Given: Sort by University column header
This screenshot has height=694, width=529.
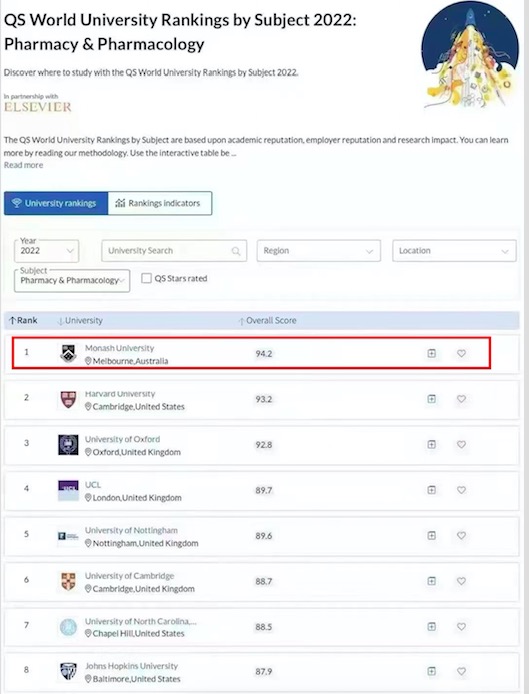Looking at the screenshot, I should (80, 320).
